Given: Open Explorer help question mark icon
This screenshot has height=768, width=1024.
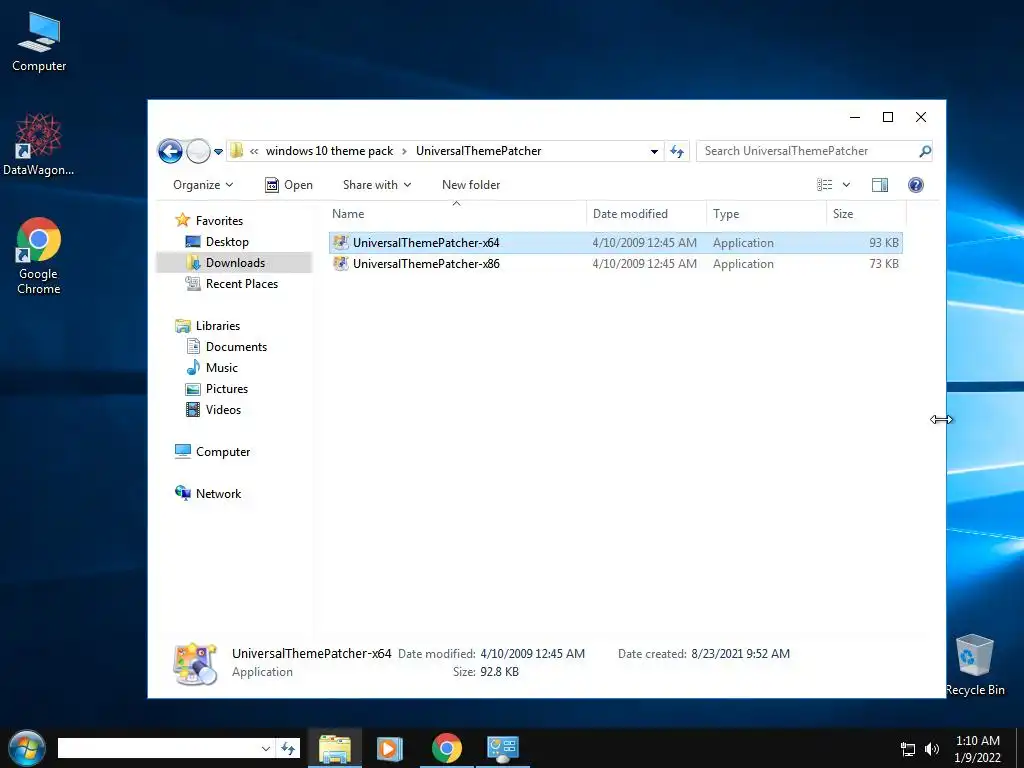Looking at the screenshot, I should (916, 185).
